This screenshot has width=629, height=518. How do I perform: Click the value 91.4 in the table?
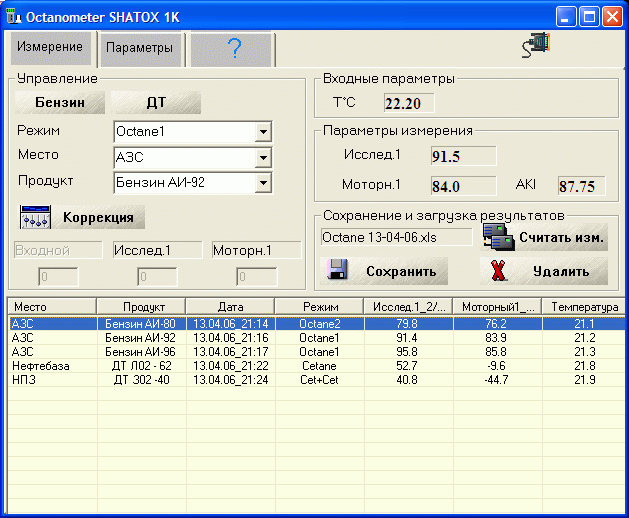(407, 337)
